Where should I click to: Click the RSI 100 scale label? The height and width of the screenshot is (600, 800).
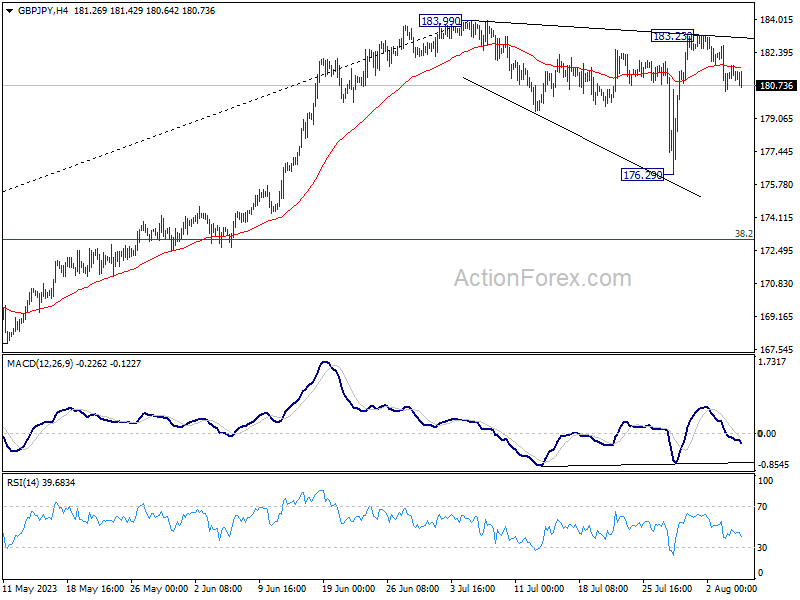click(x=765, y=481)
